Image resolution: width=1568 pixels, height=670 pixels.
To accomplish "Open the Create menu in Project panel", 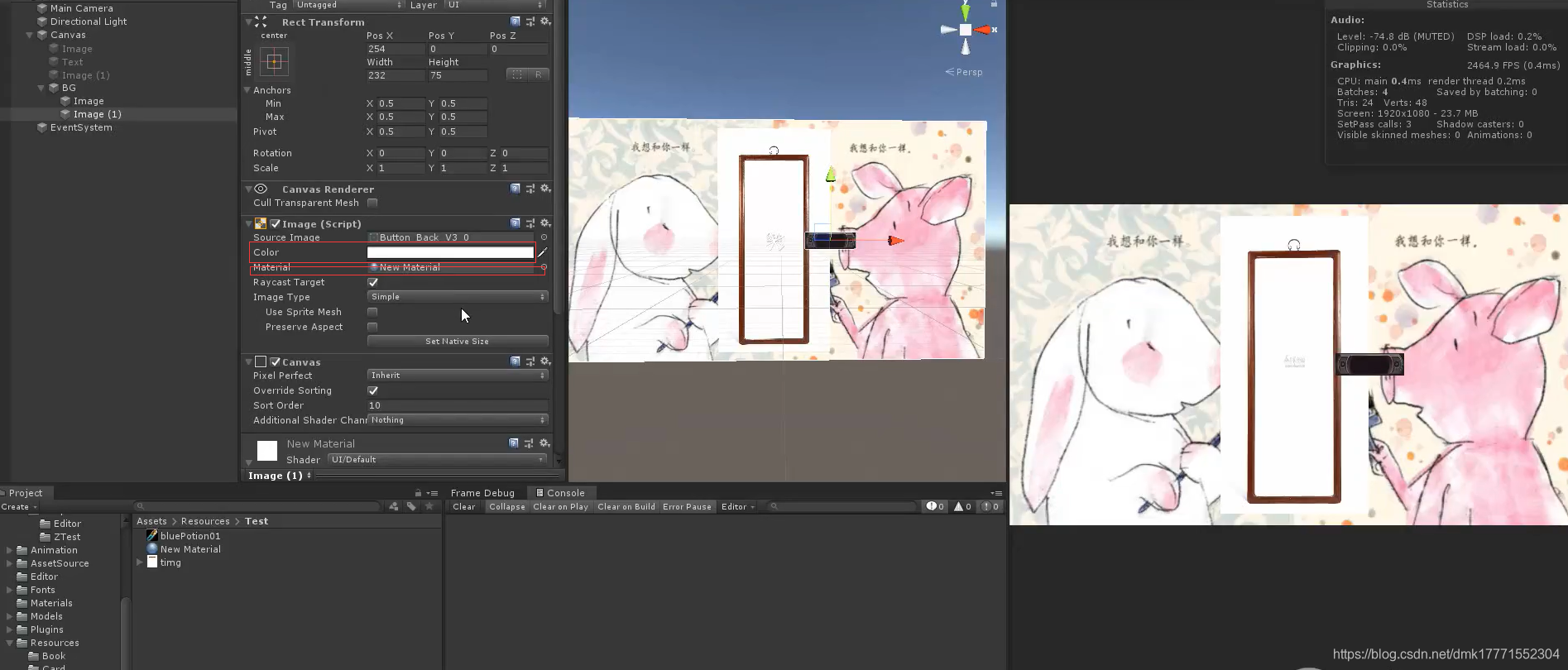I will 19,506.
